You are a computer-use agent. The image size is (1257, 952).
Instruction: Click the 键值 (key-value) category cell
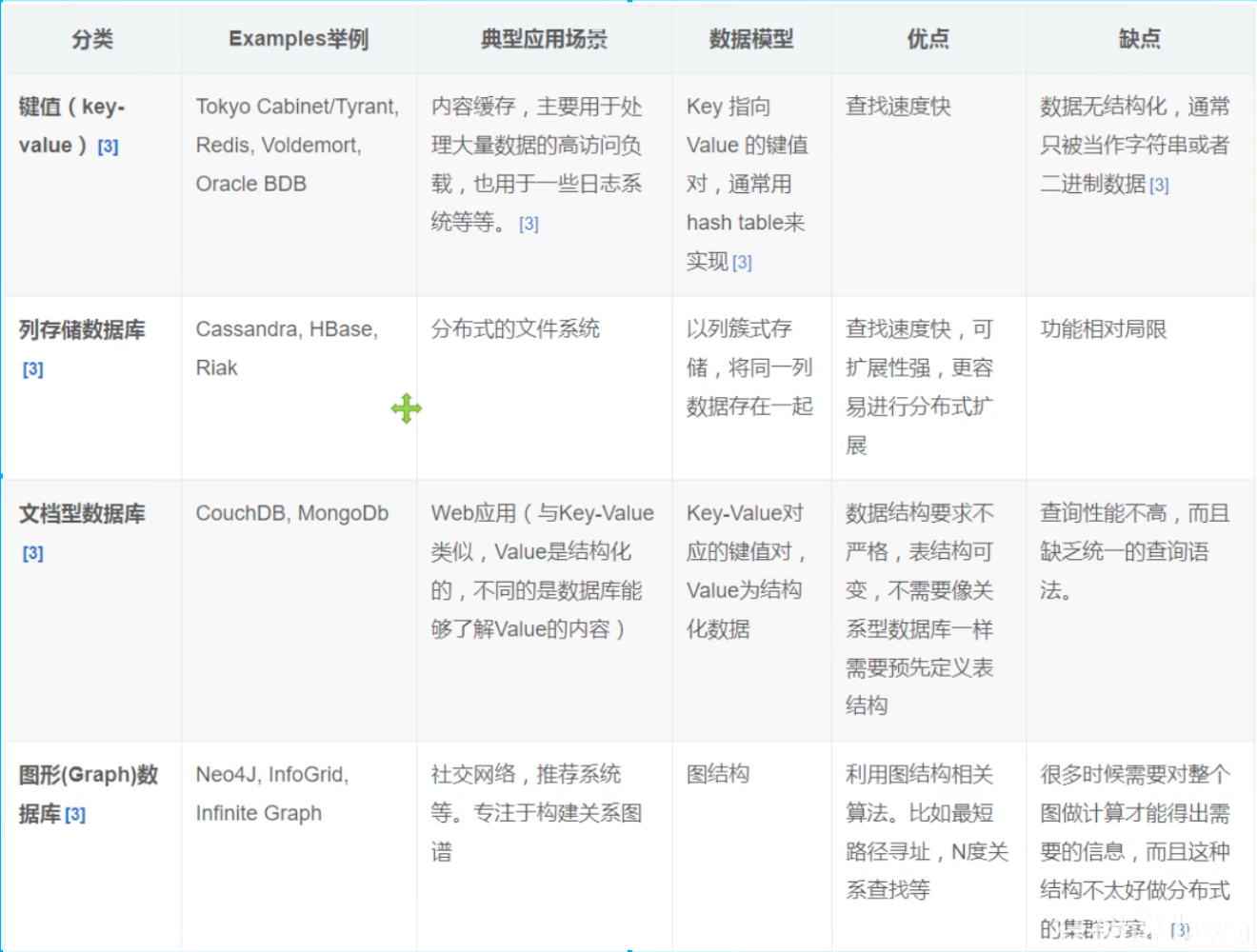click(x=92, y=185)
